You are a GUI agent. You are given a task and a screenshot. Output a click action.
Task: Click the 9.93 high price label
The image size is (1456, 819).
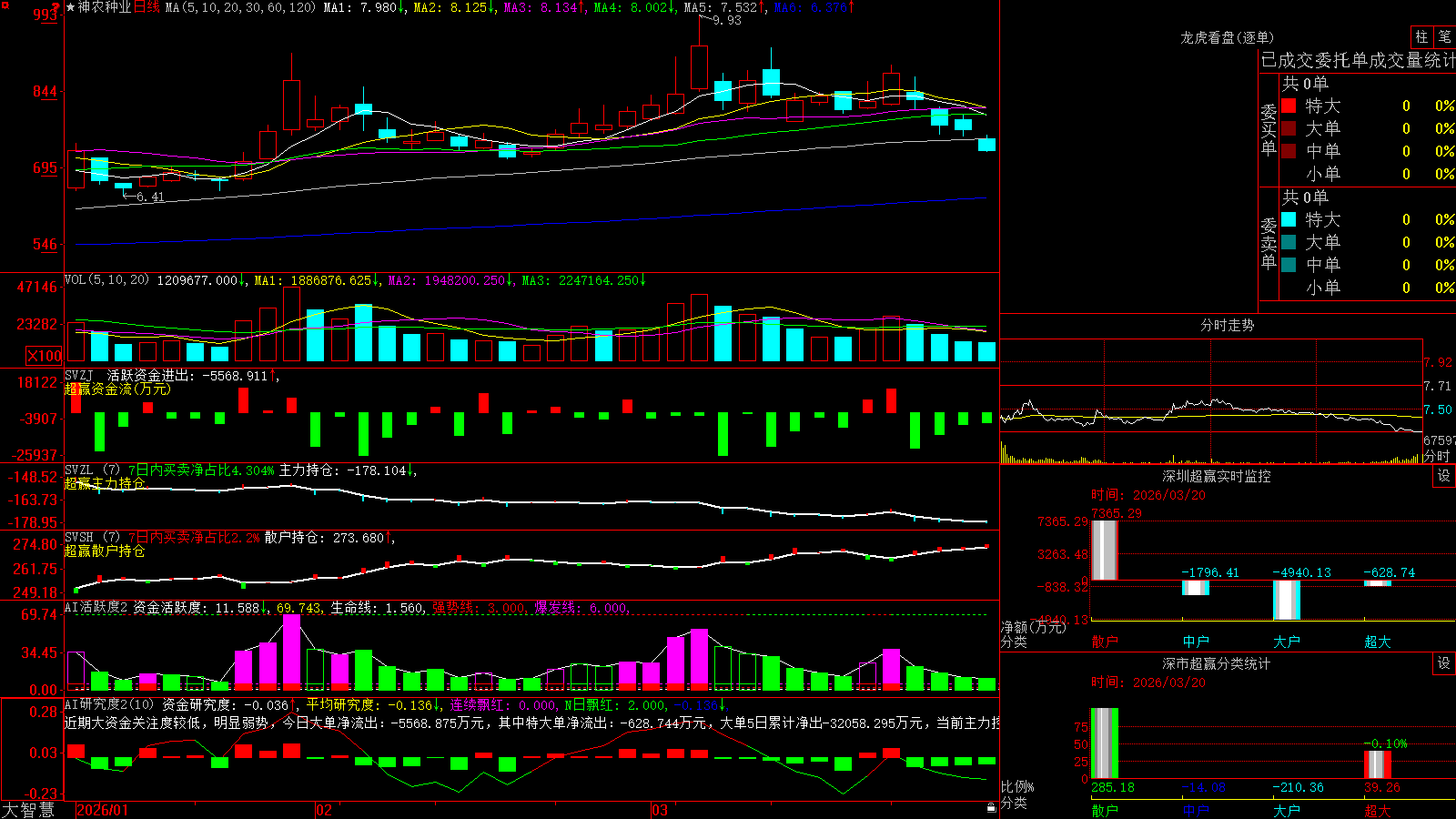coord(727,20)
